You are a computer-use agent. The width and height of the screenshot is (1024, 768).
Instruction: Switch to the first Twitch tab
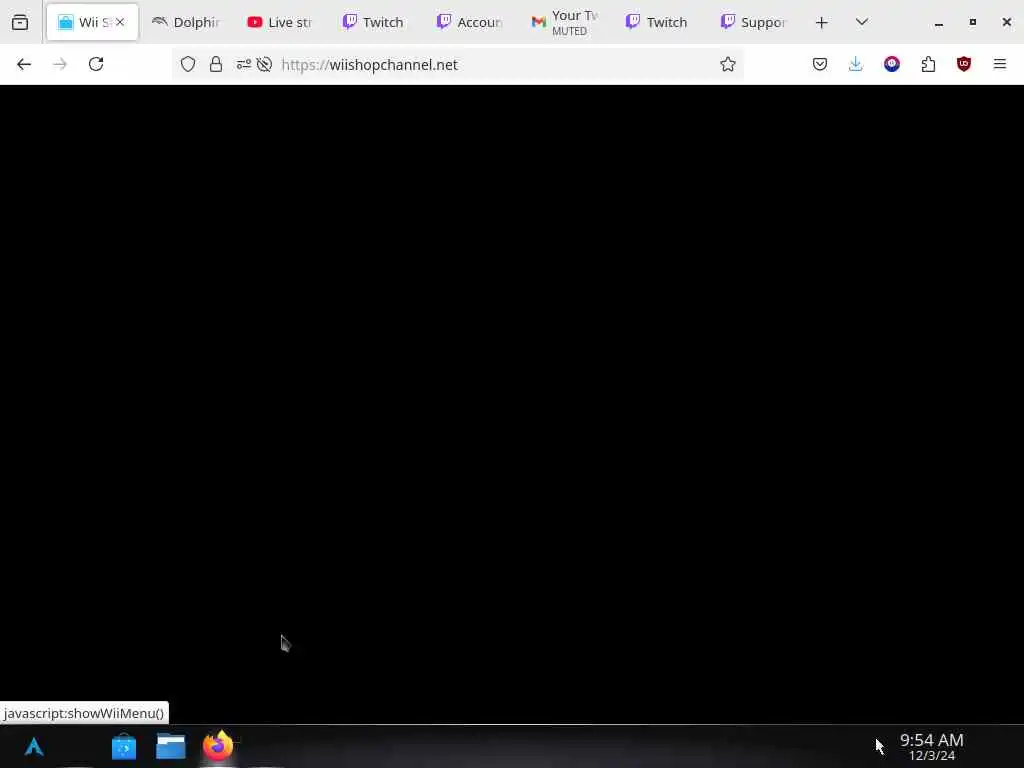tap(374, 22)
